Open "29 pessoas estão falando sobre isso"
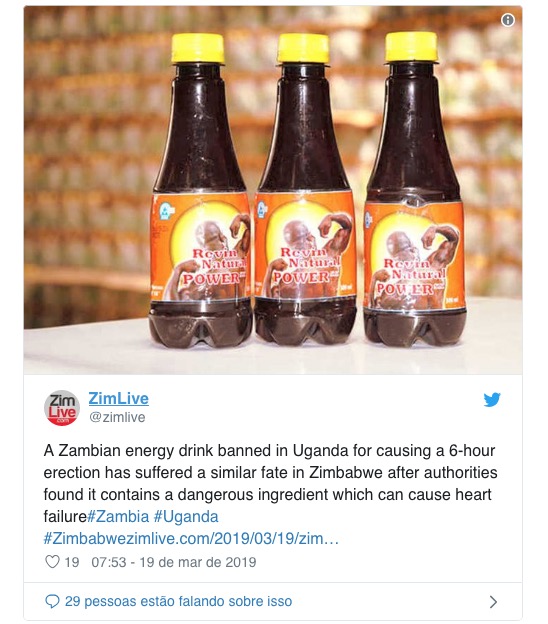The width and height of the screenshot is (548, 624). coord(178,601)
